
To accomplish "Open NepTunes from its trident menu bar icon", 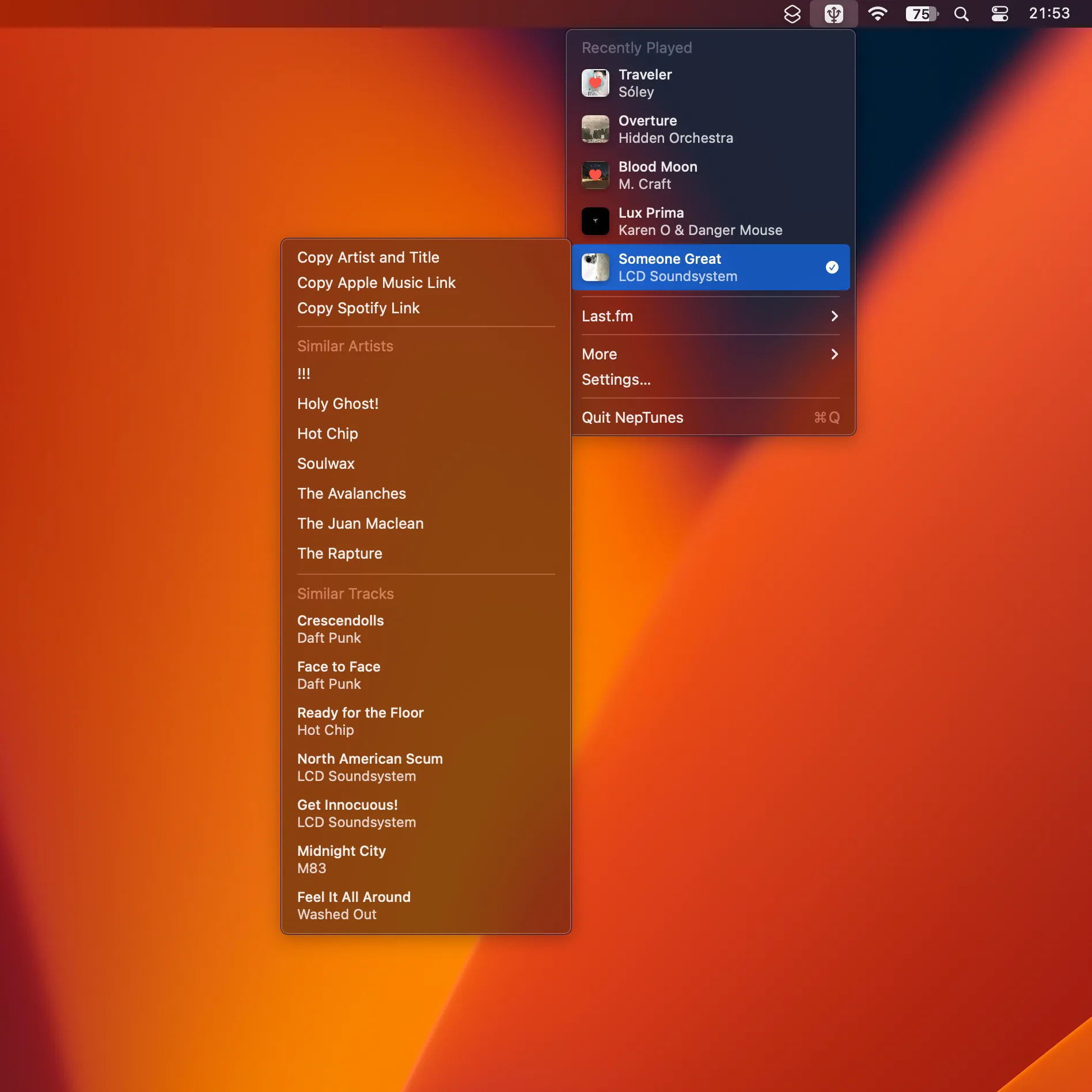I will 833,14.
